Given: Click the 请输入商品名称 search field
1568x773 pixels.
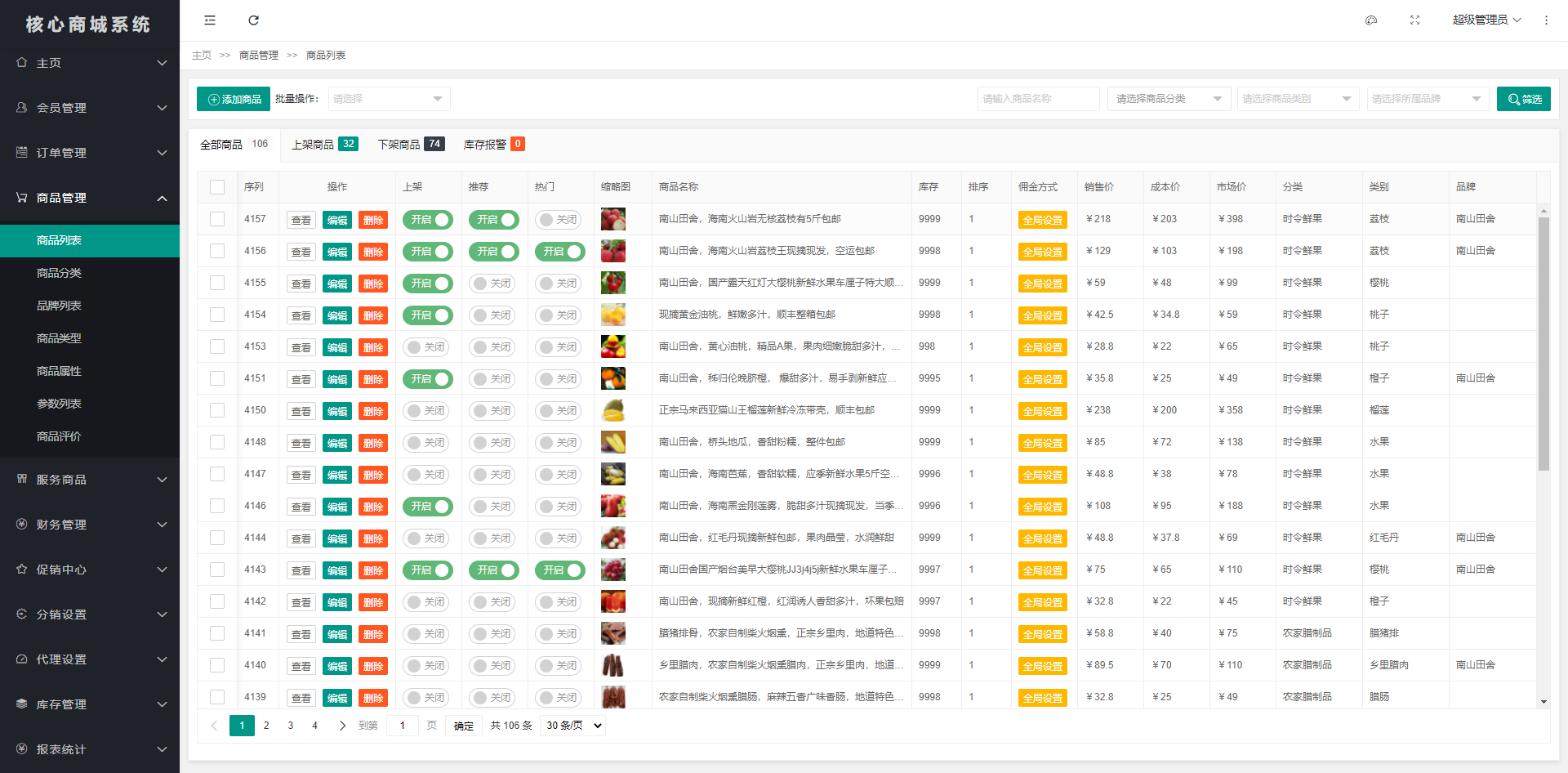Looking at the screenshot, I should 1039,99.
